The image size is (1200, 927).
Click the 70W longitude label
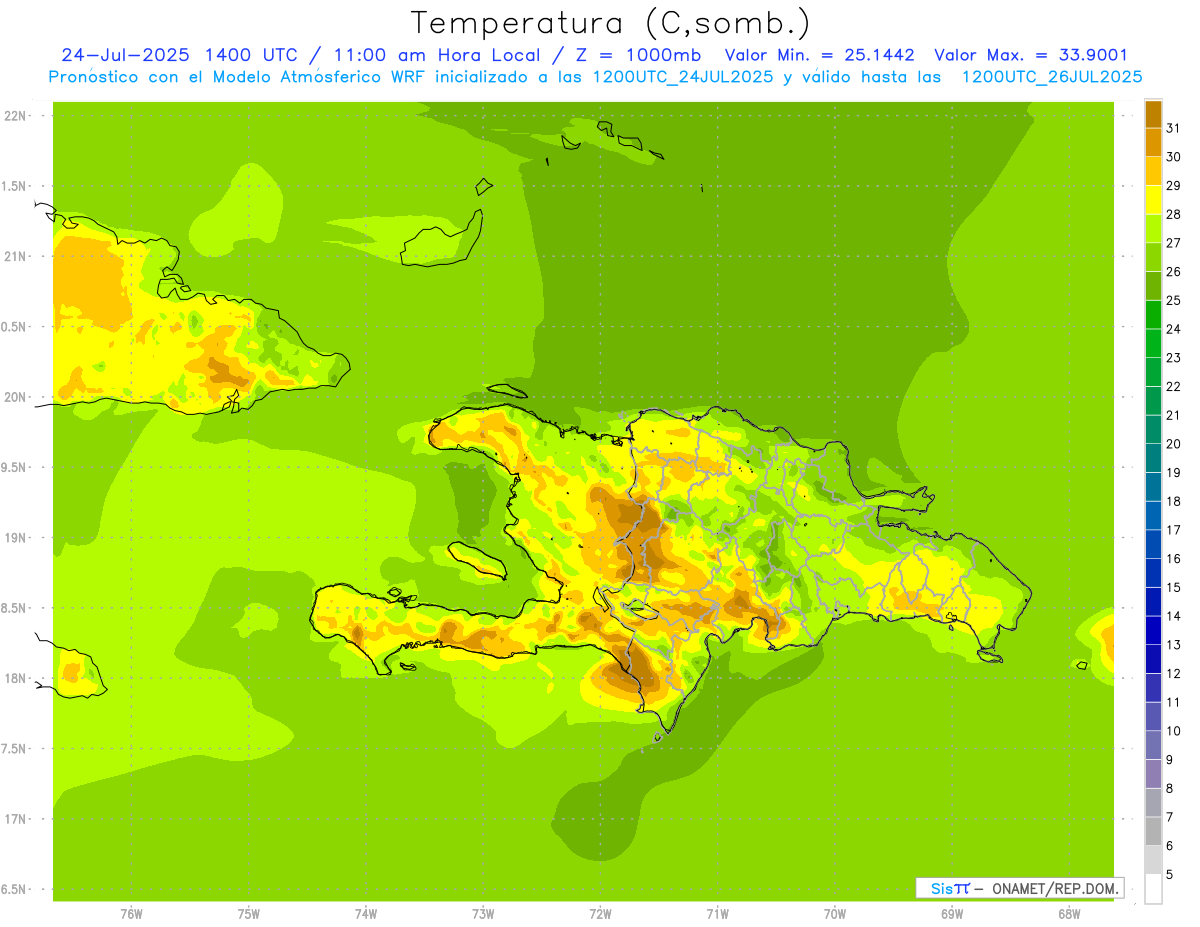pos(835,913)
